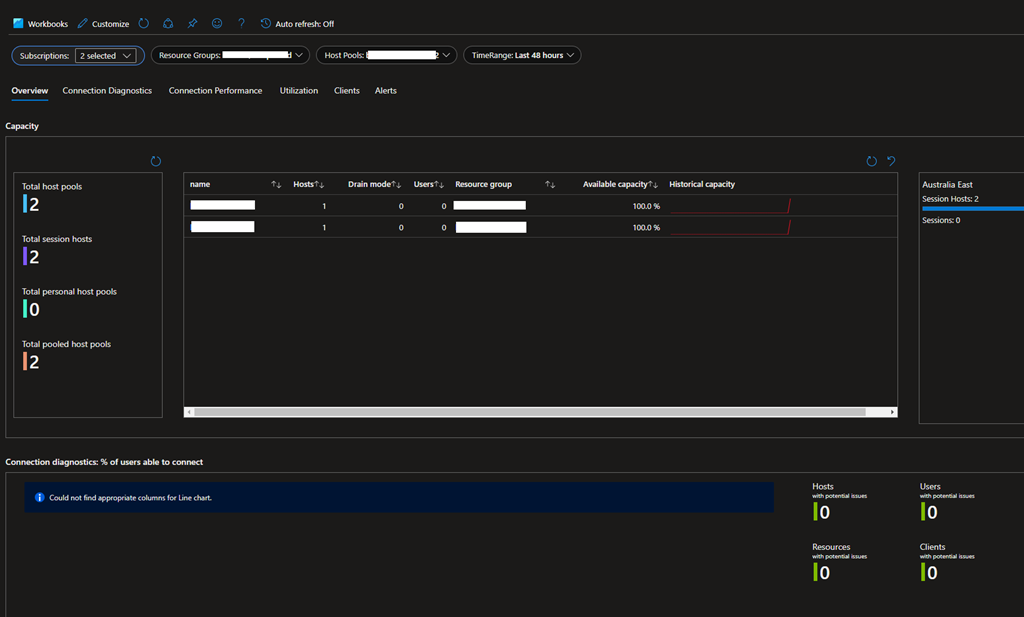Pin the workbook with the pin icon
The width and height of the screenshot is (1024, 617).
tap(193, 23)
